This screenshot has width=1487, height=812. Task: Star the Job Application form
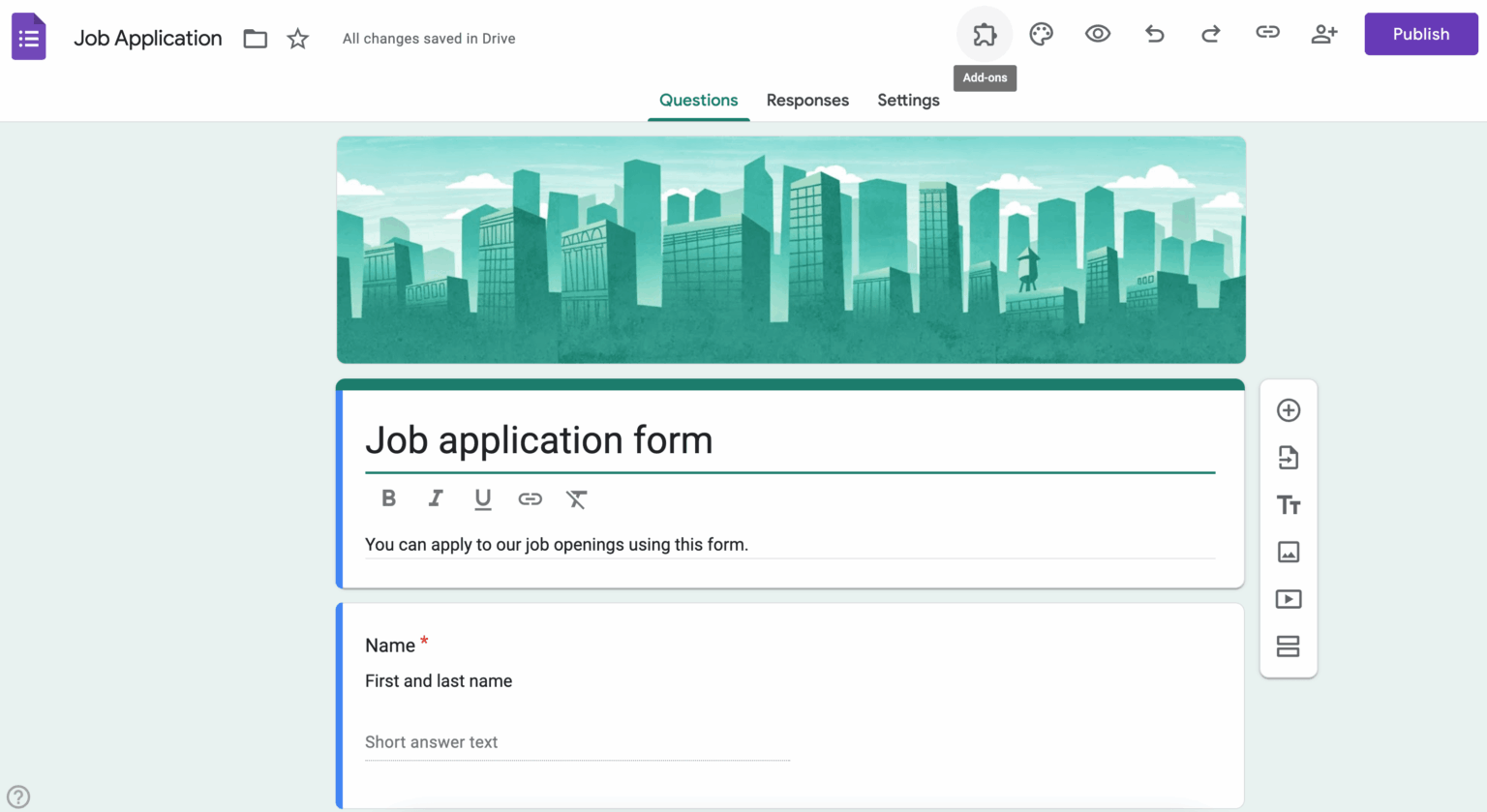point(297,38)
